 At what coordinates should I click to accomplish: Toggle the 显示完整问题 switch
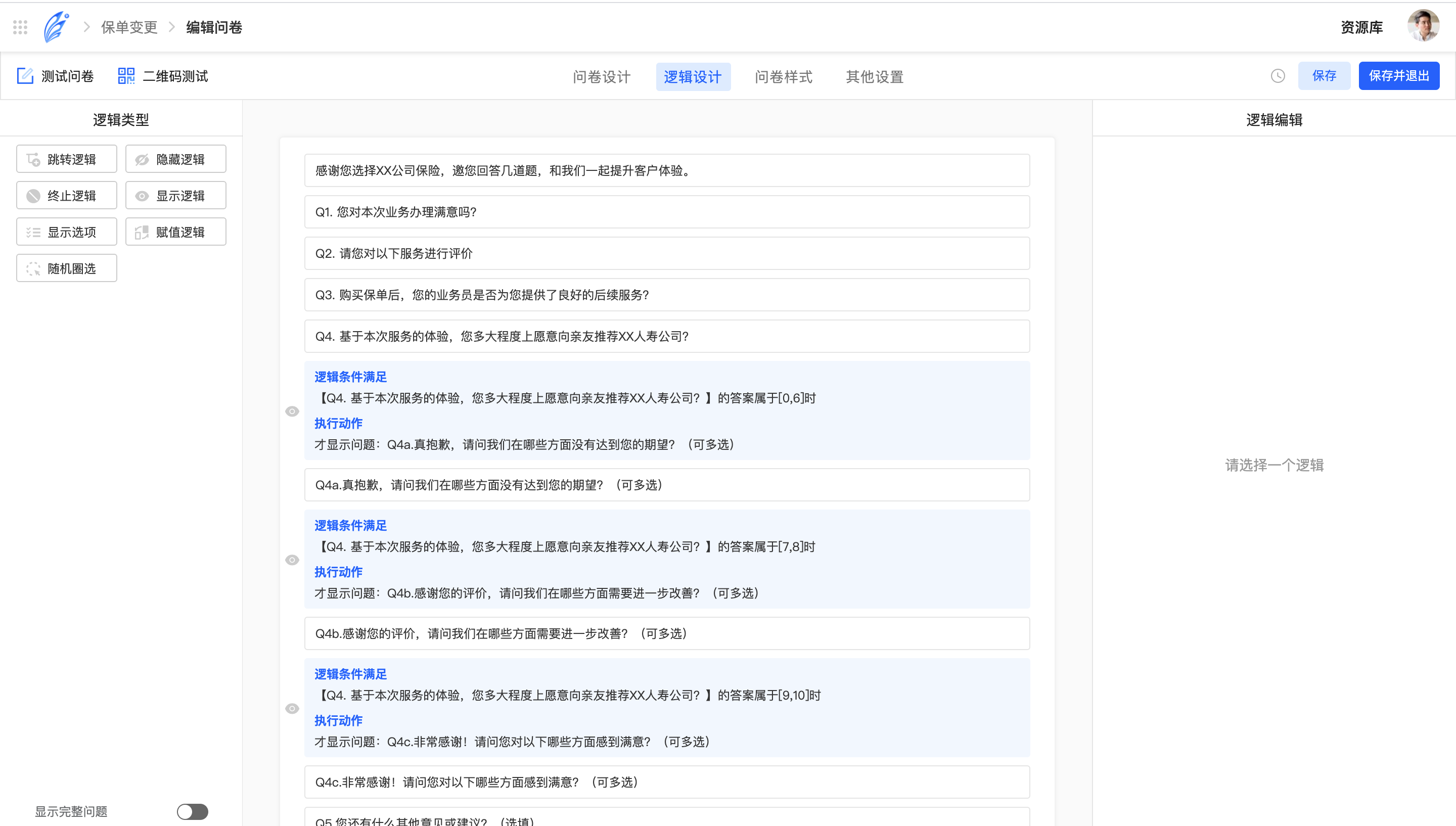coord(192,811)
